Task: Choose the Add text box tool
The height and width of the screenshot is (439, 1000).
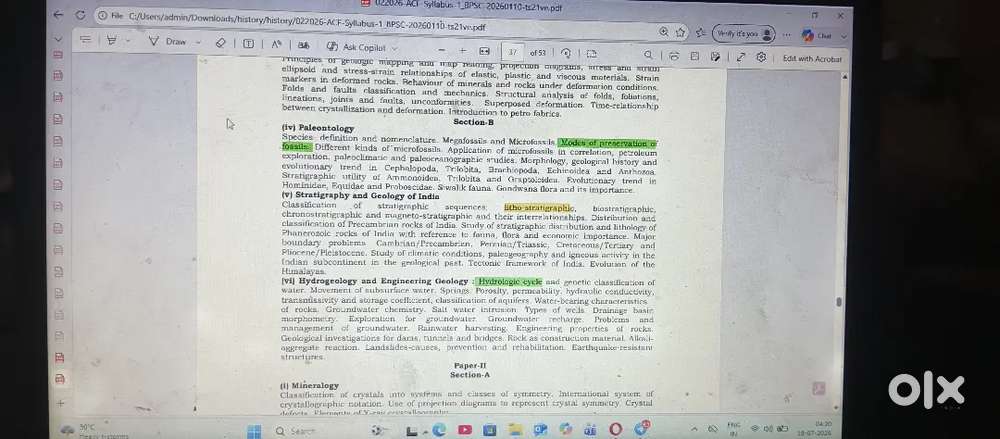Action: pyautogui.click(x=249, y=44)
